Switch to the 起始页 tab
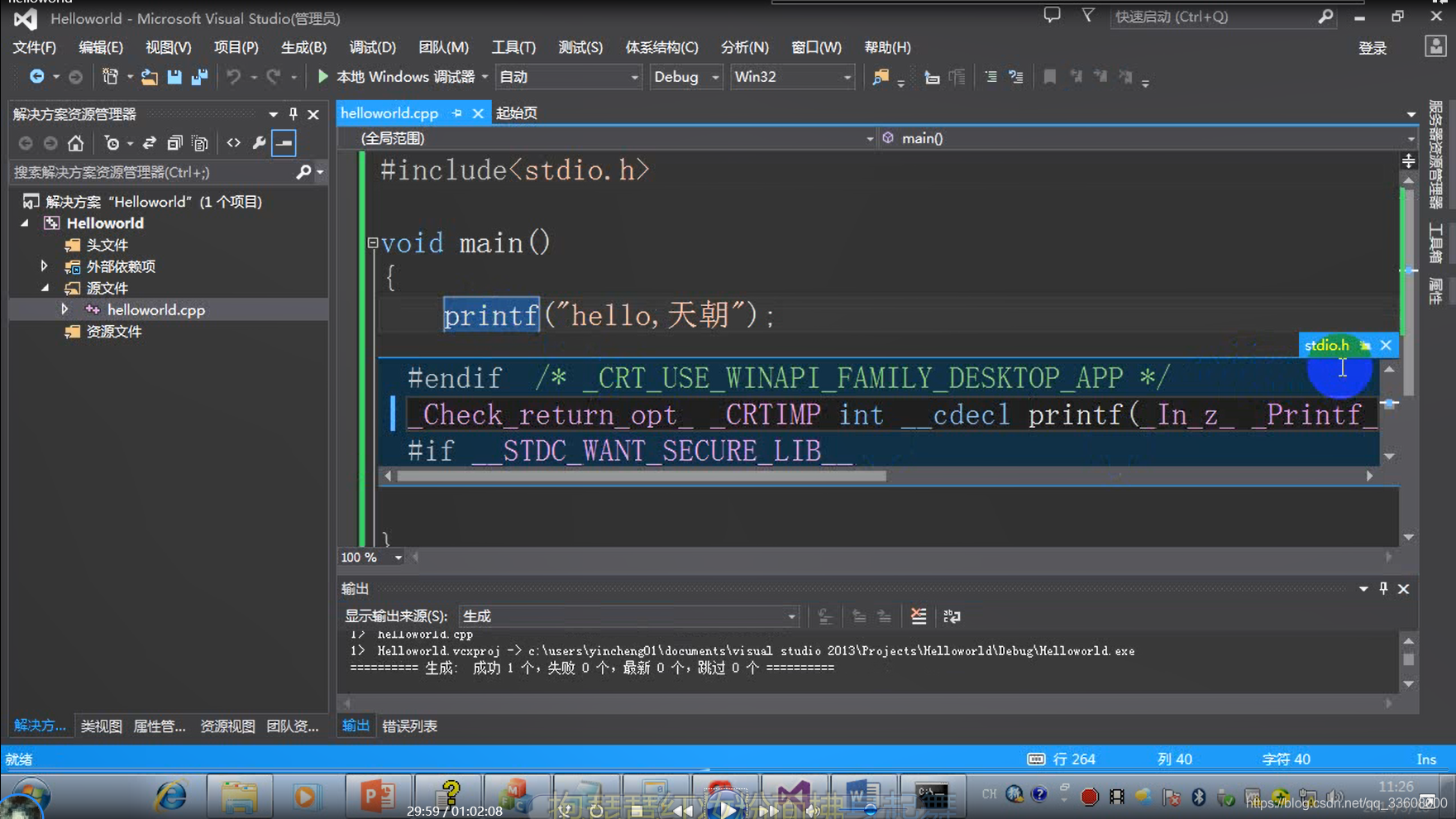This screenshot has width=1456, height=819. tap(517, 113)
